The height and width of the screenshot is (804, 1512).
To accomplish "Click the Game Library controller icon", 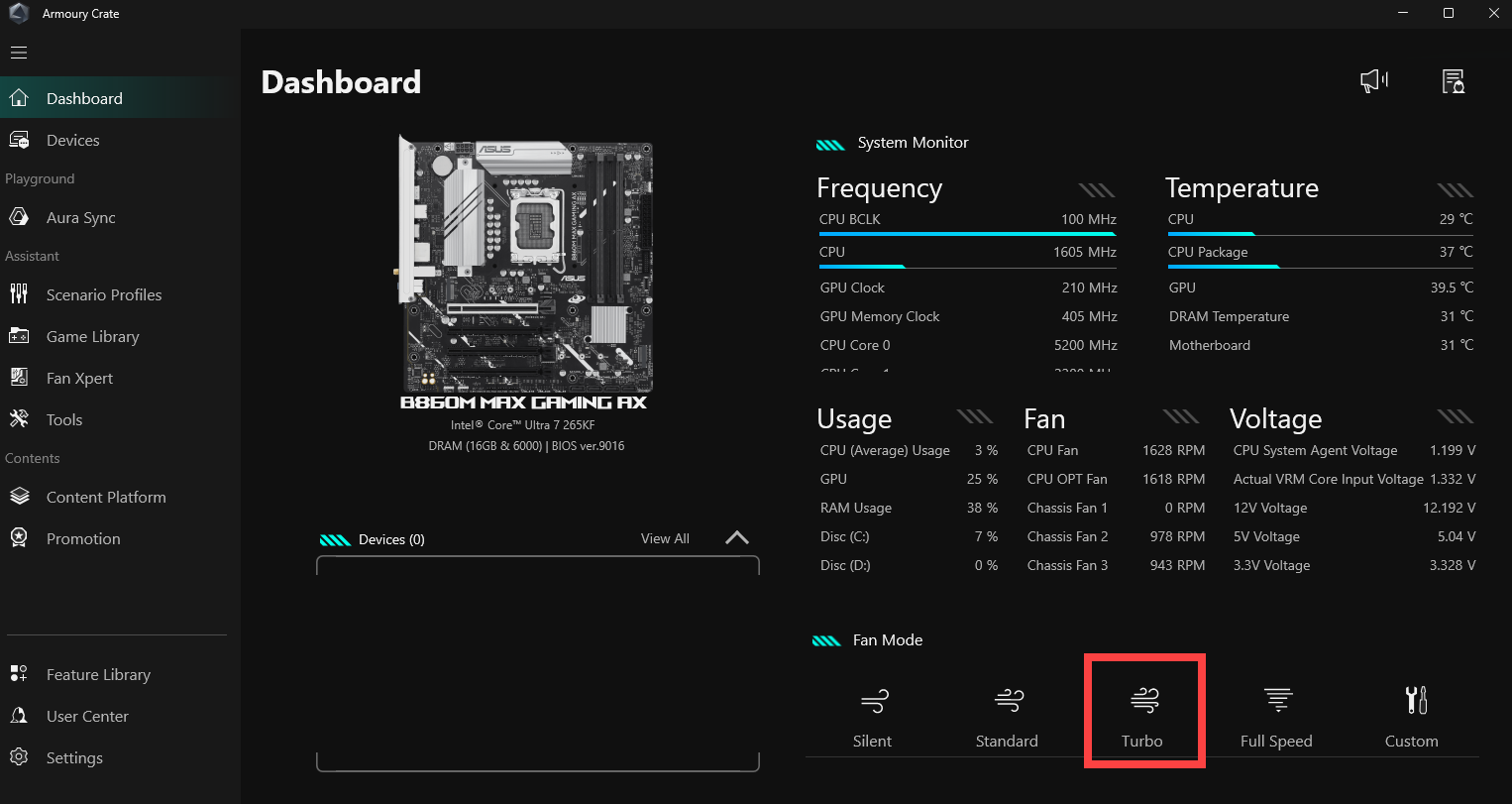I will click(x=19, y=336).
